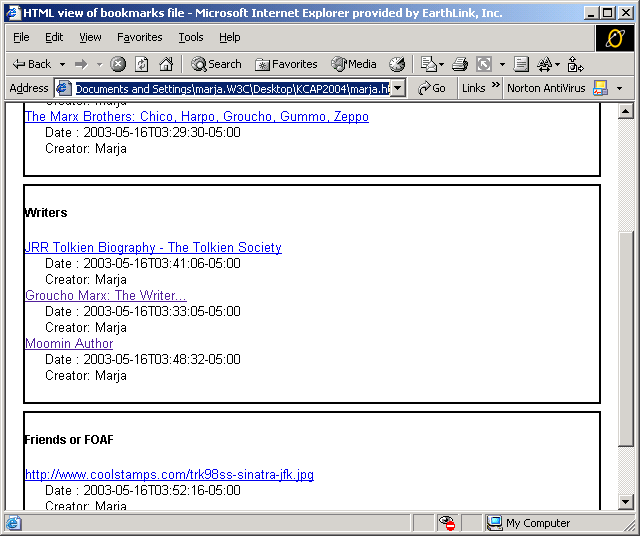Open the Norton AntiVirus dropdown
This screenshot has width=640, height=536.
pyautogui.click(x=619, y=88)
